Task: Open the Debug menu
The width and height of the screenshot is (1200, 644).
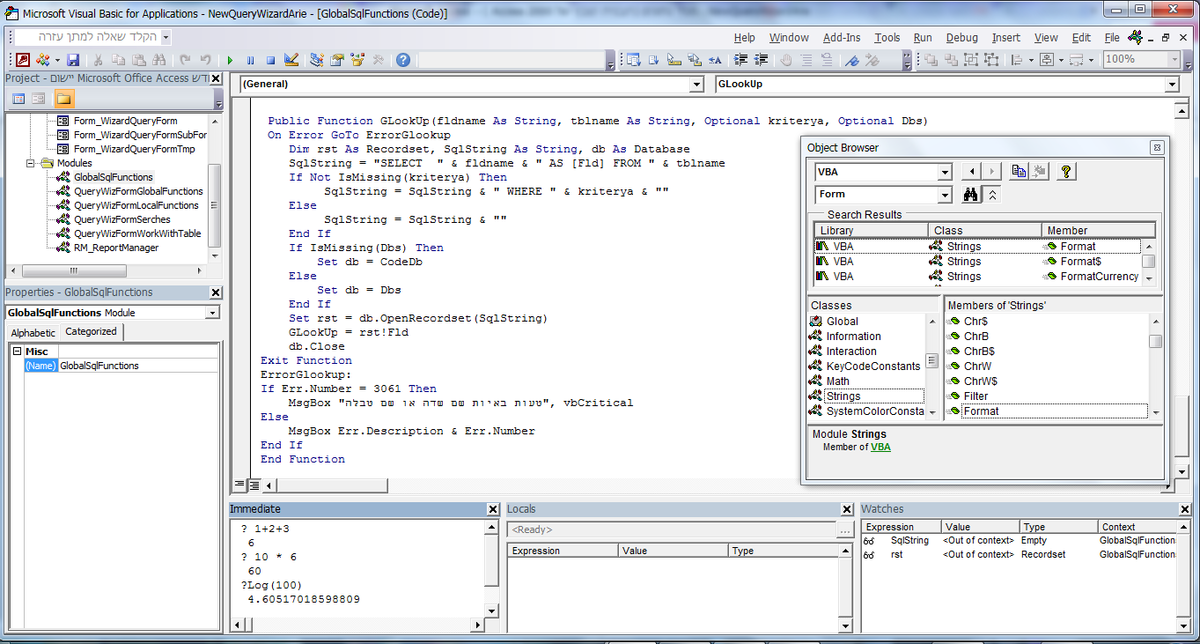Action: (x=961, y=37)
